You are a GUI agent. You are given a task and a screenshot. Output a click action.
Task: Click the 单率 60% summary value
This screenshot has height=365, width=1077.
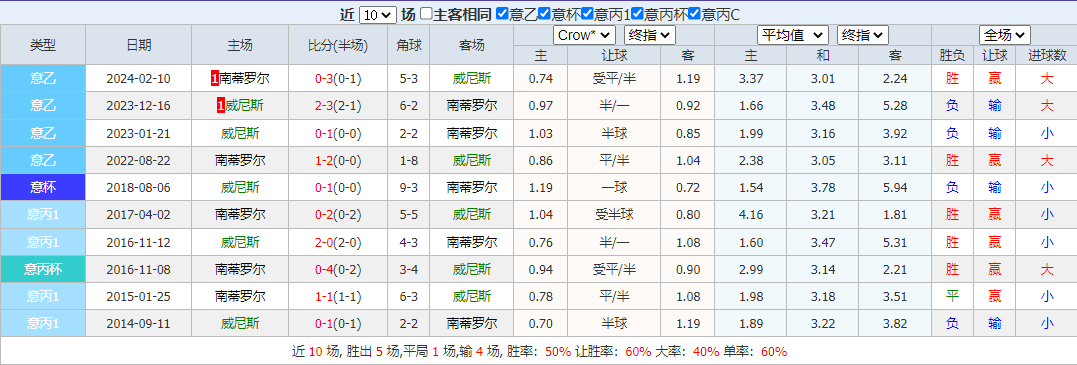[774, 351]
